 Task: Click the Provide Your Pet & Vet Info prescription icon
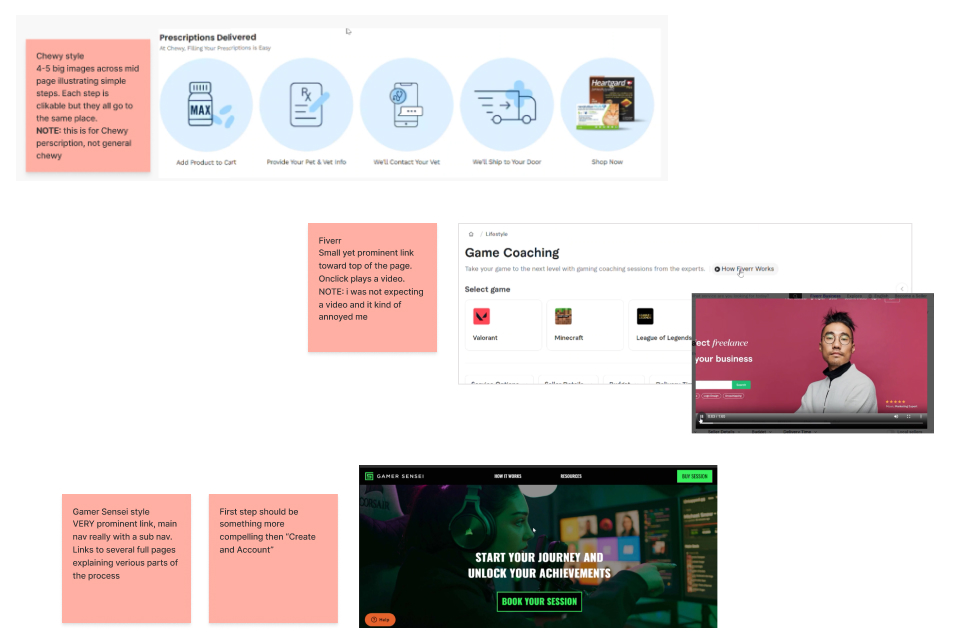(x=306, y=105)
